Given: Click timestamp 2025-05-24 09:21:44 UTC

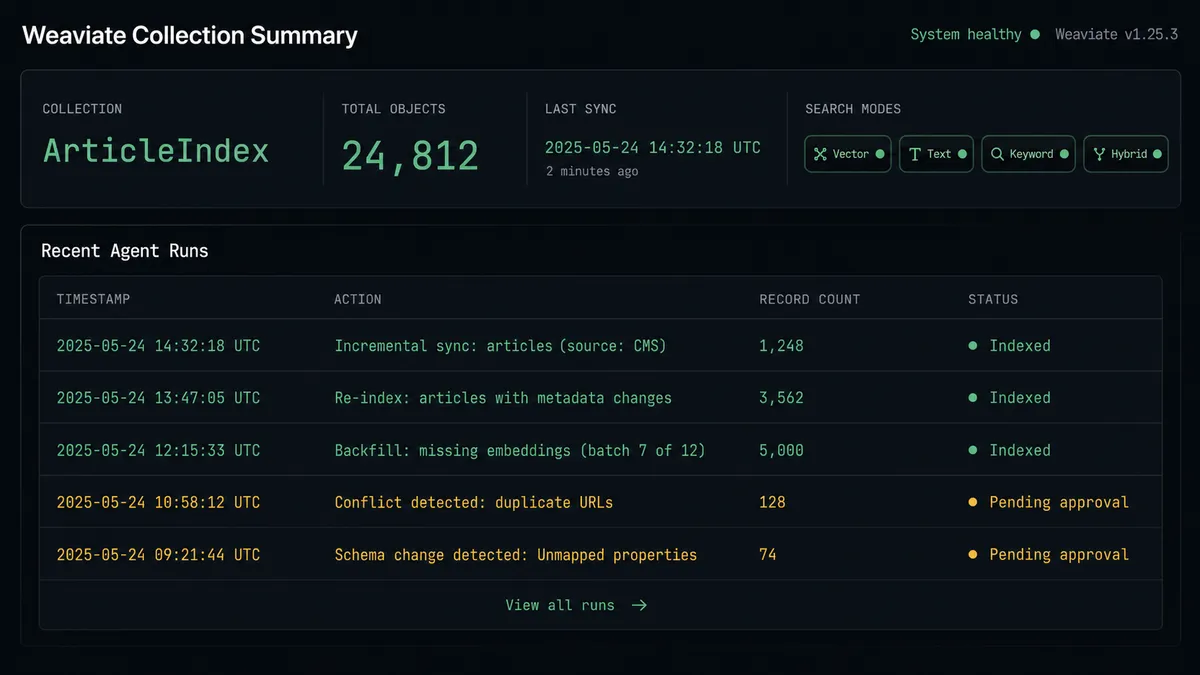Looking at the screenshot, I should 158,554.
